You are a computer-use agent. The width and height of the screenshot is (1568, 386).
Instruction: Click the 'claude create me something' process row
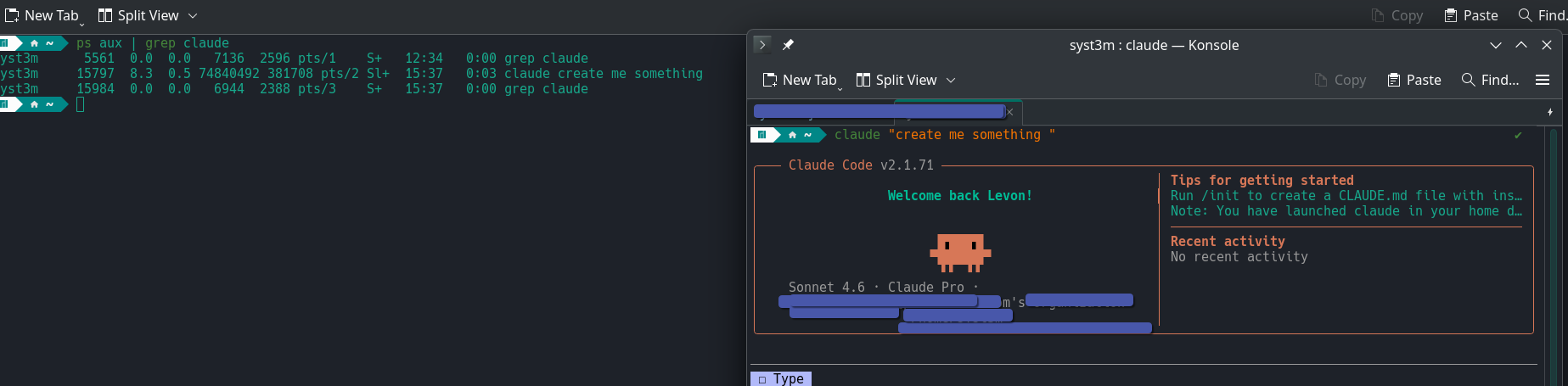point(351,74)
